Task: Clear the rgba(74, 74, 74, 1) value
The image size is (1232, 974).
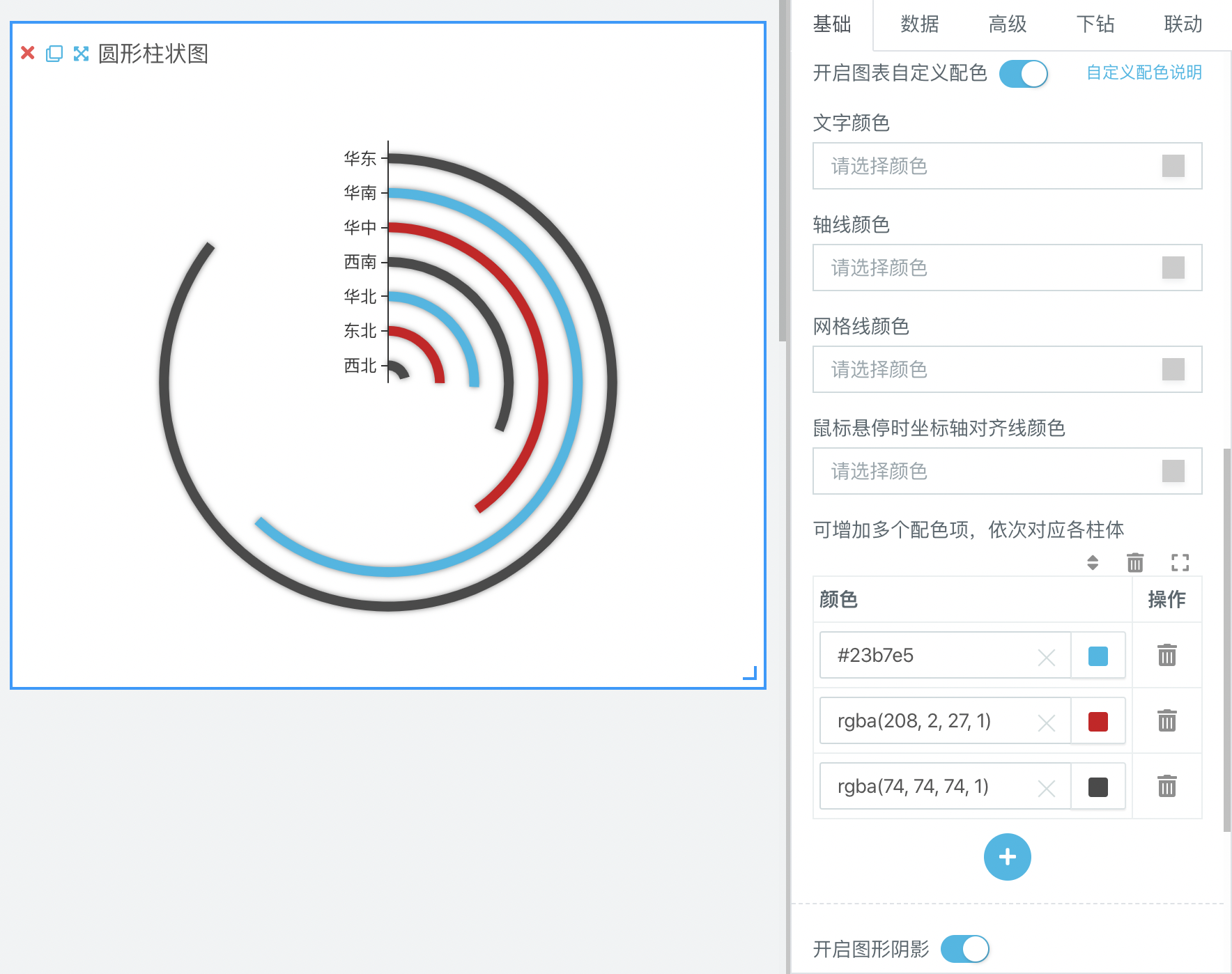Action: tap(1047, 788)
